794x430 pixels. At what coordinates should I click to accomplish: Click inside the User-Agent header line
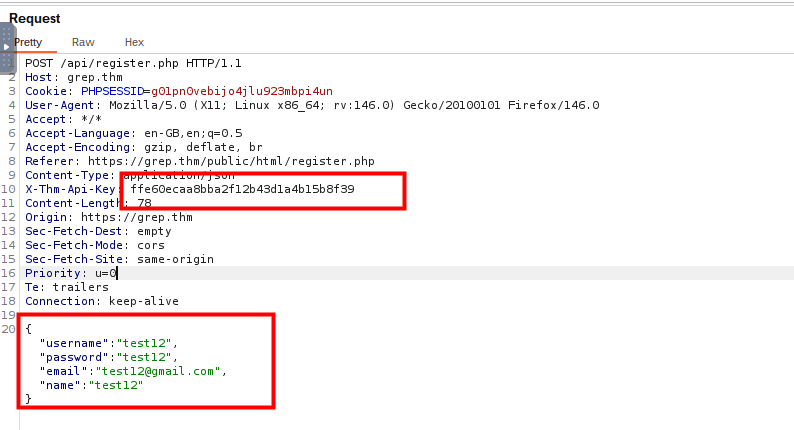click(x=300, y=105)
